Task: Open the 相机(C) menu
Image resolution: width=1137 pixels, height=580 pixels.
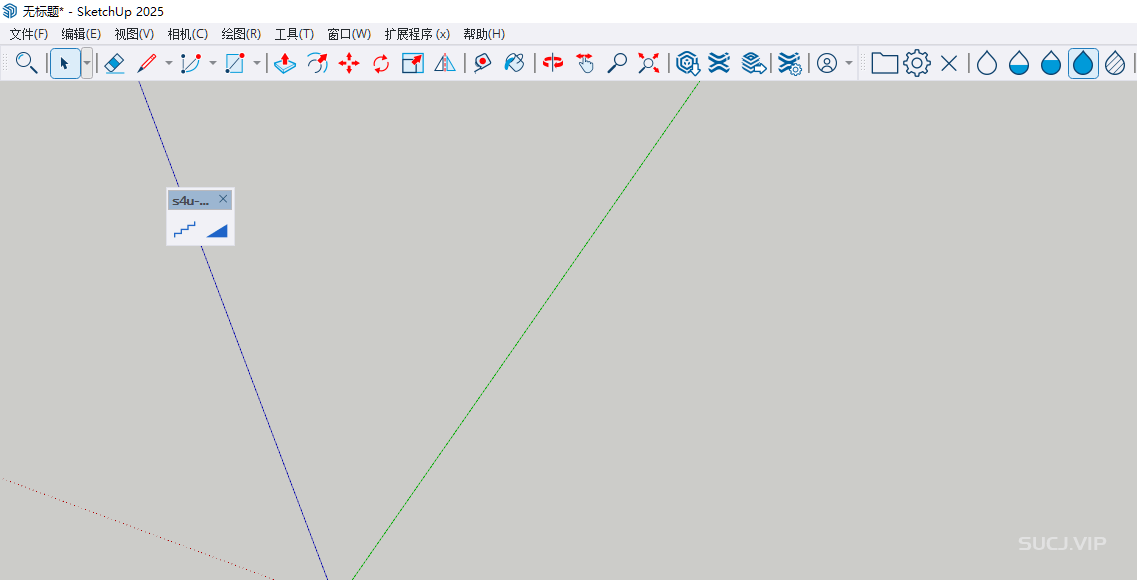Action: point(188,34)
